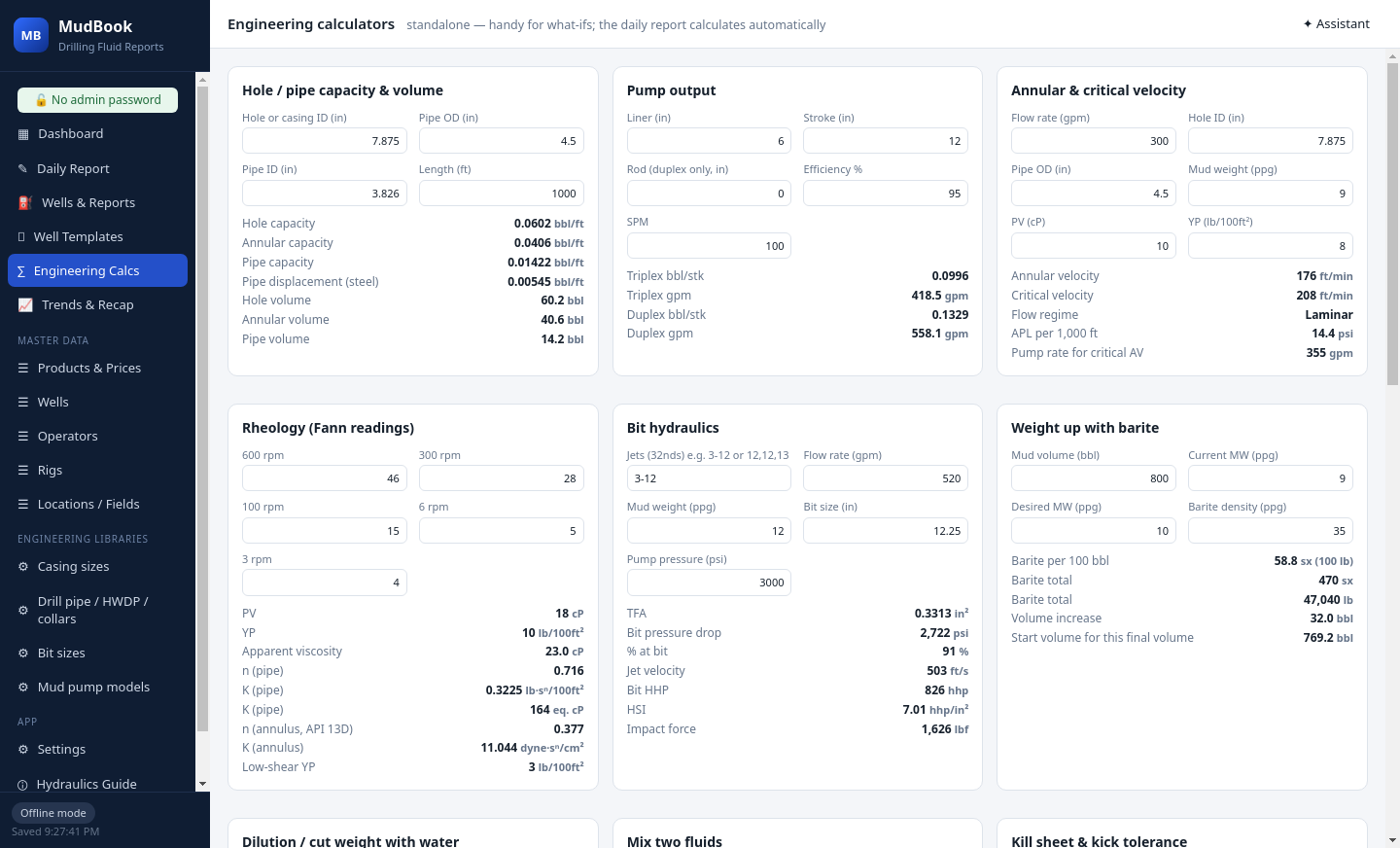Click the Rigs list icon
1400x848 pixels.
pyautogui.click(x=23, y=470)
